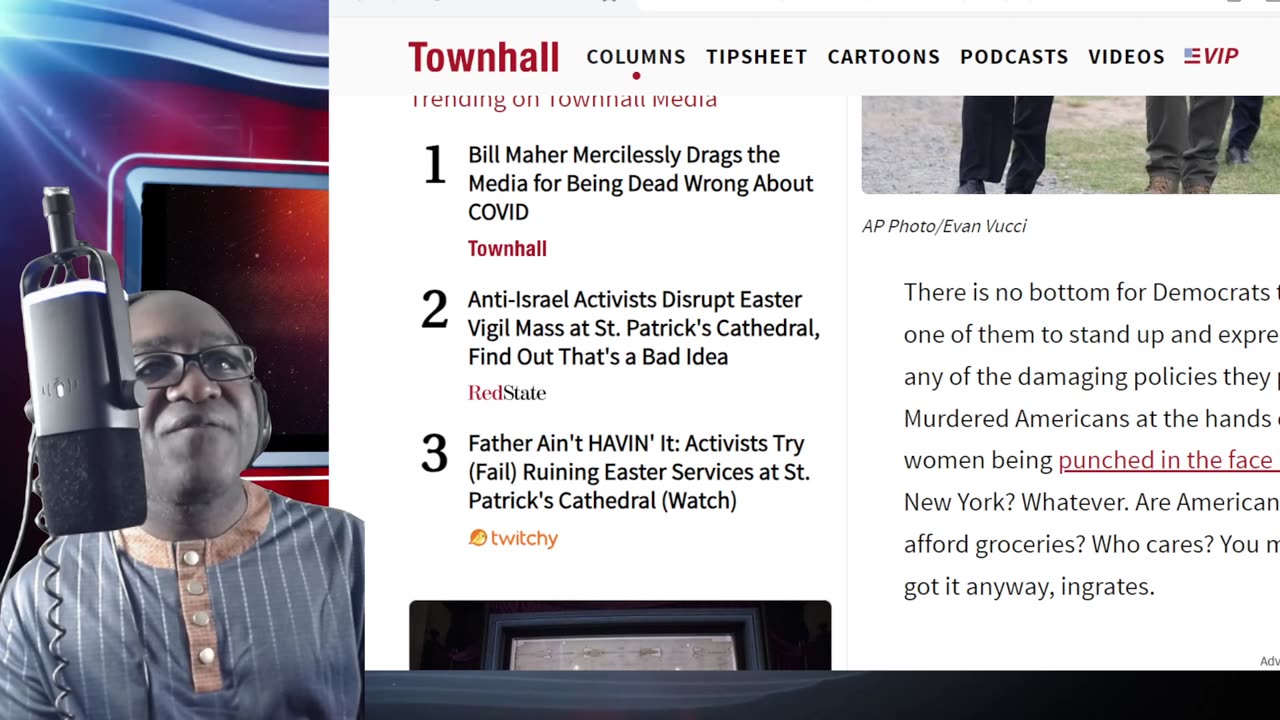The image size is (1280, 720).
Task: Read Bill Maher COVID media headline
Action: tap(641, 183)
